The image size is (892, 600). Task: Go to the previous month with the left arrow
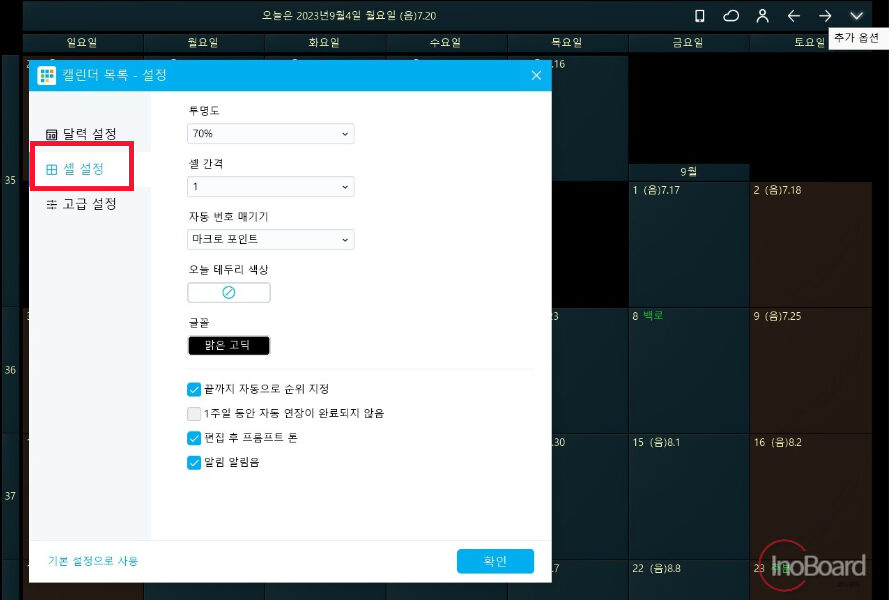click(x=794, y=16)
